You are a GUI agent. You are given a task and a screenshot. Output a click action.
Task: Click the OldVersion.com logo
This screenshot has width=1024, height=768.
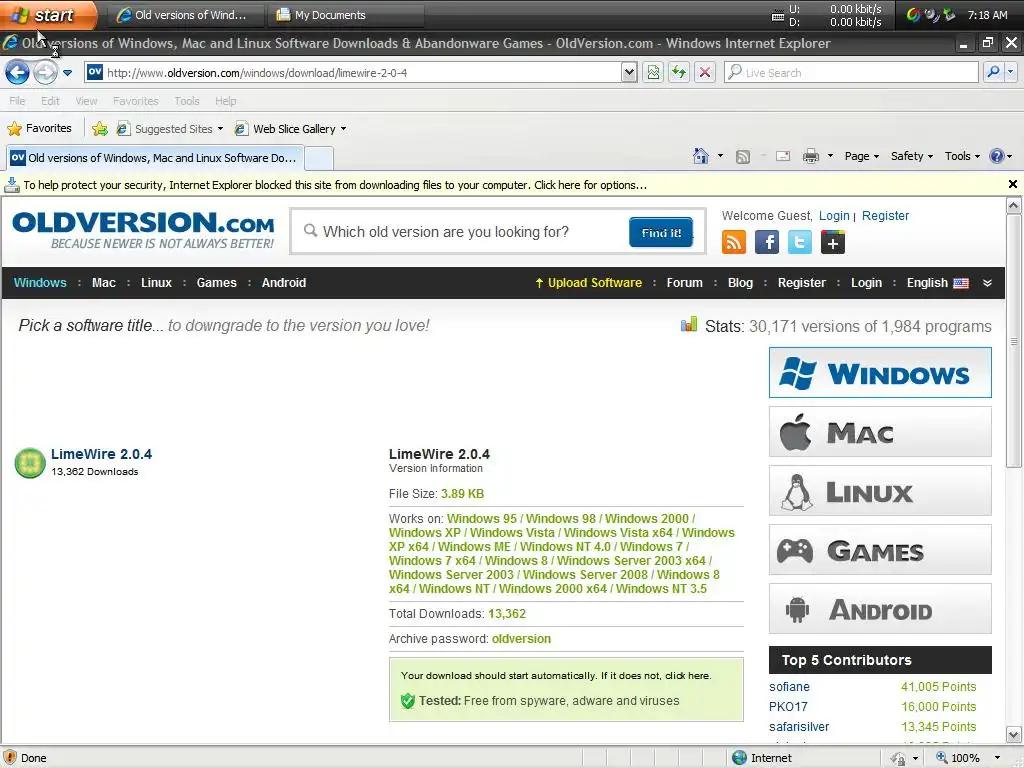(143, 230)
